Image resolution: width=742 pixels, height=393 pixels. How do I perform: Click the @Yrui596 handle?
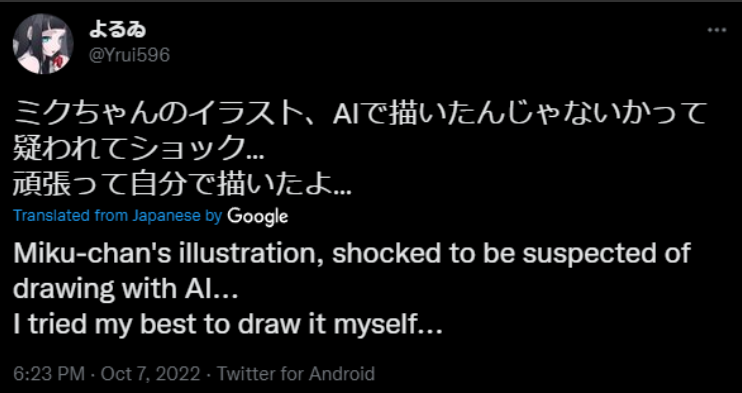129,55
